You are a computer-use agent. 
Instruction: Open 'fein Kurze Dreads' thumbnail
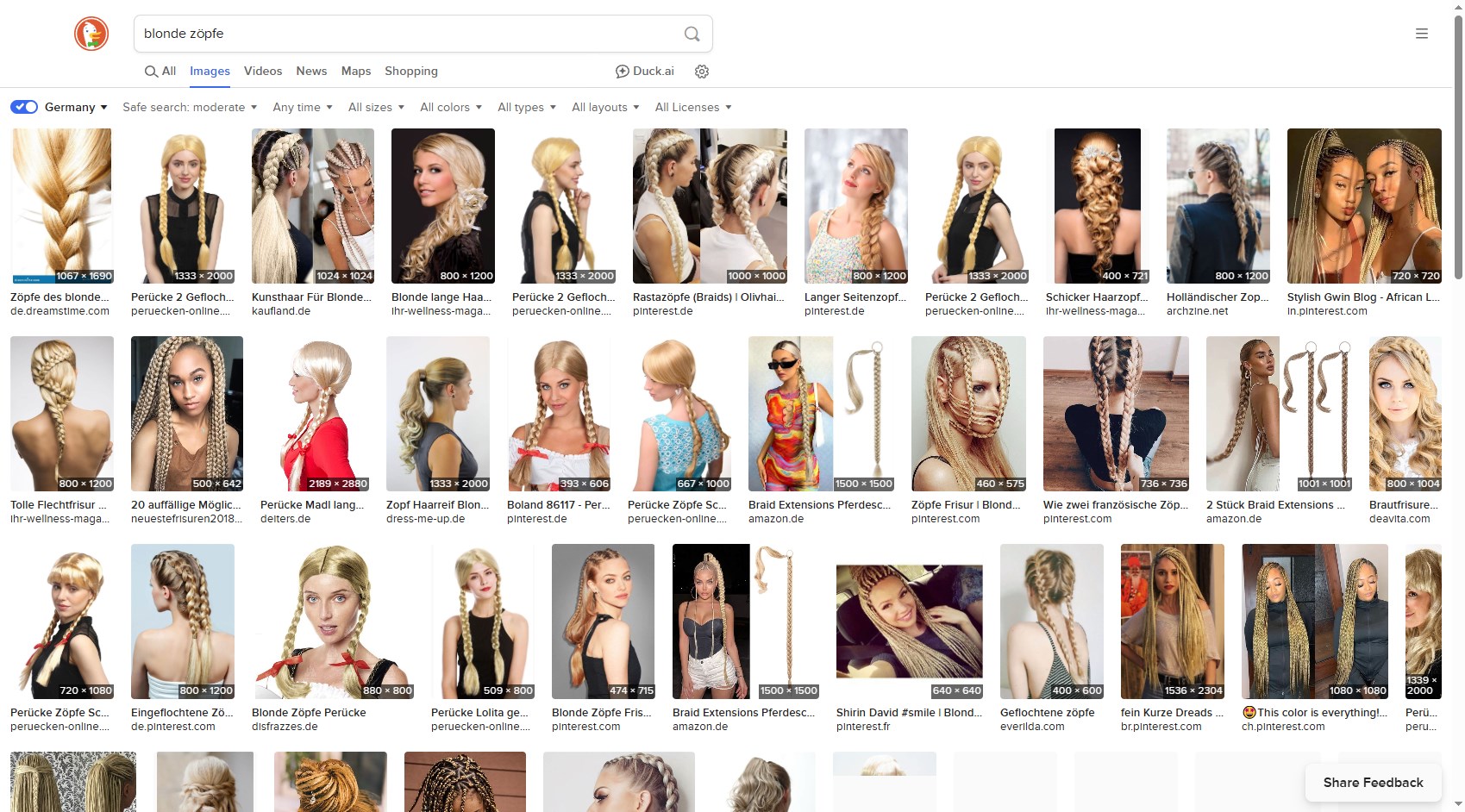tap(1173, 621)
